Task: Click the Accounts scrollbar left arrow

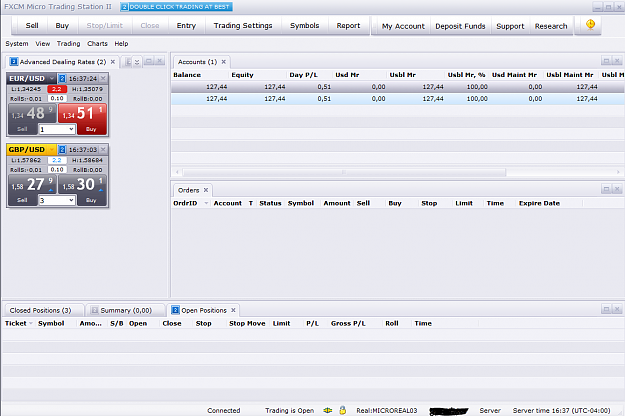Action: pyautogui.click(x=177, y=172)
